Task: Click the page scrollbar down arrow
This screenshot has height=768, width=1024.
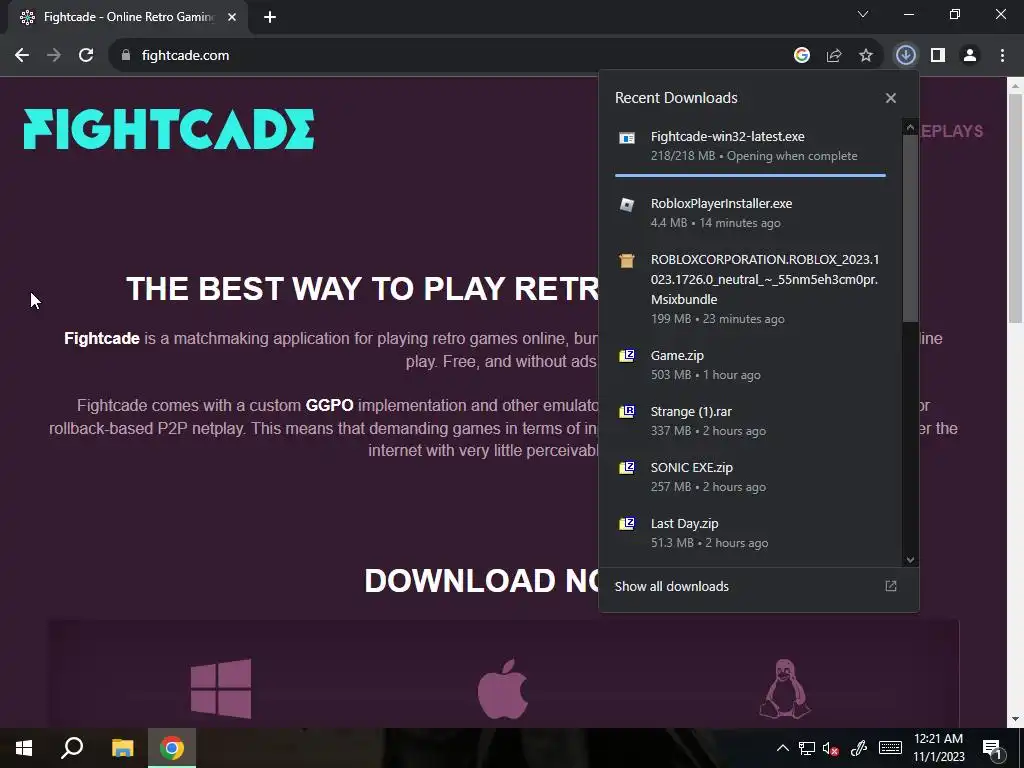Action: [x=1015, y=719]
